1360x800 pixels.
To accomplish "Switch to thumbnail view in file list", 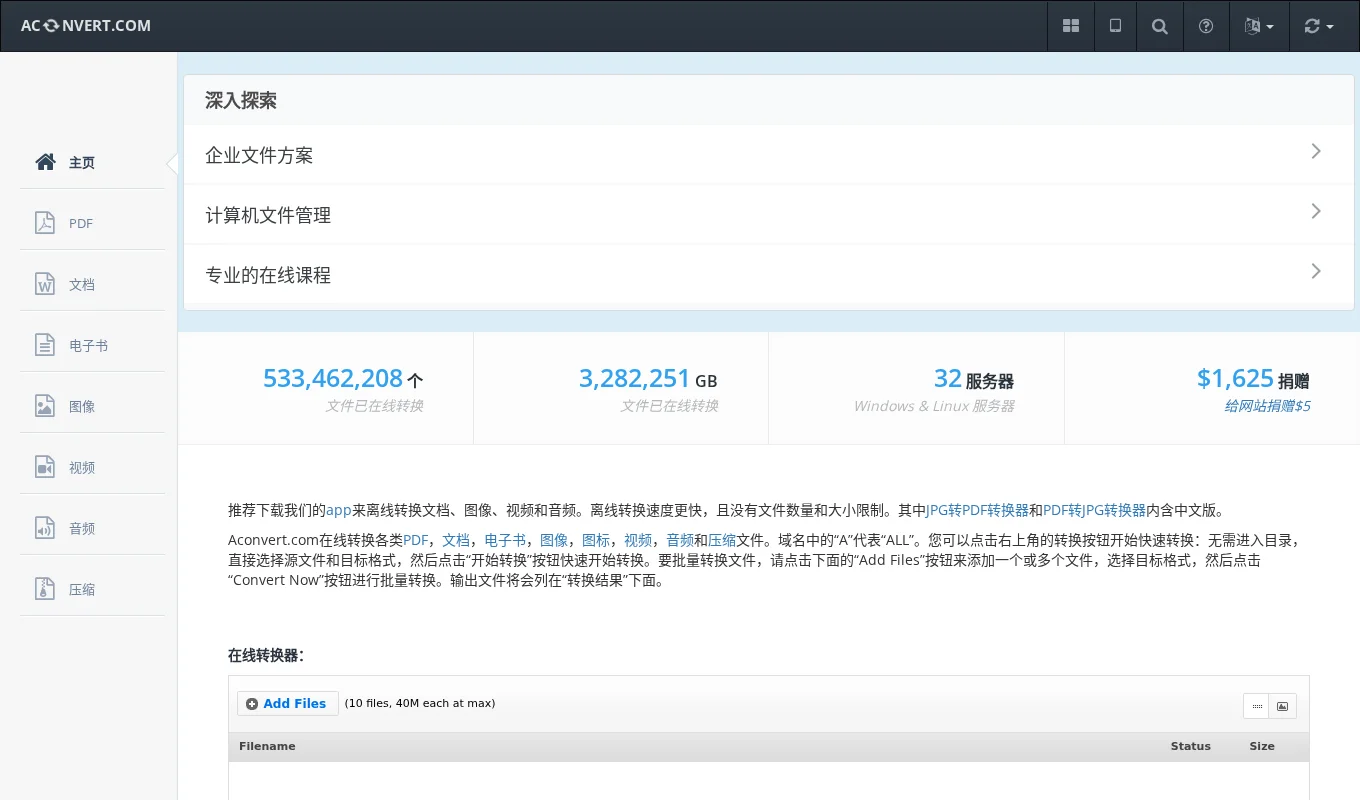I will pyautogui.click(x=1282, y=706).
